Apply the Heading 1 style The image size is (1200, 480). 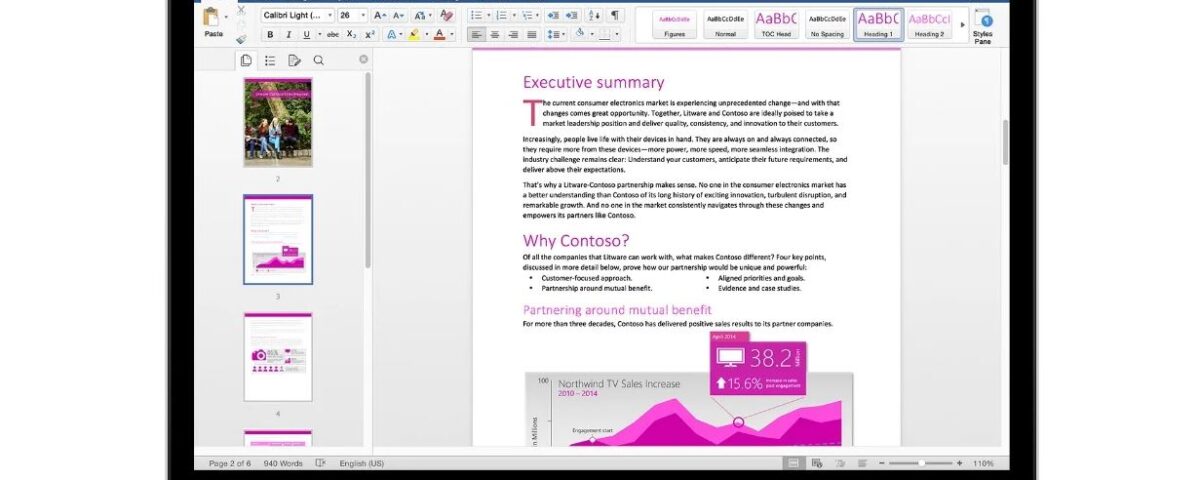pos(878,24)
